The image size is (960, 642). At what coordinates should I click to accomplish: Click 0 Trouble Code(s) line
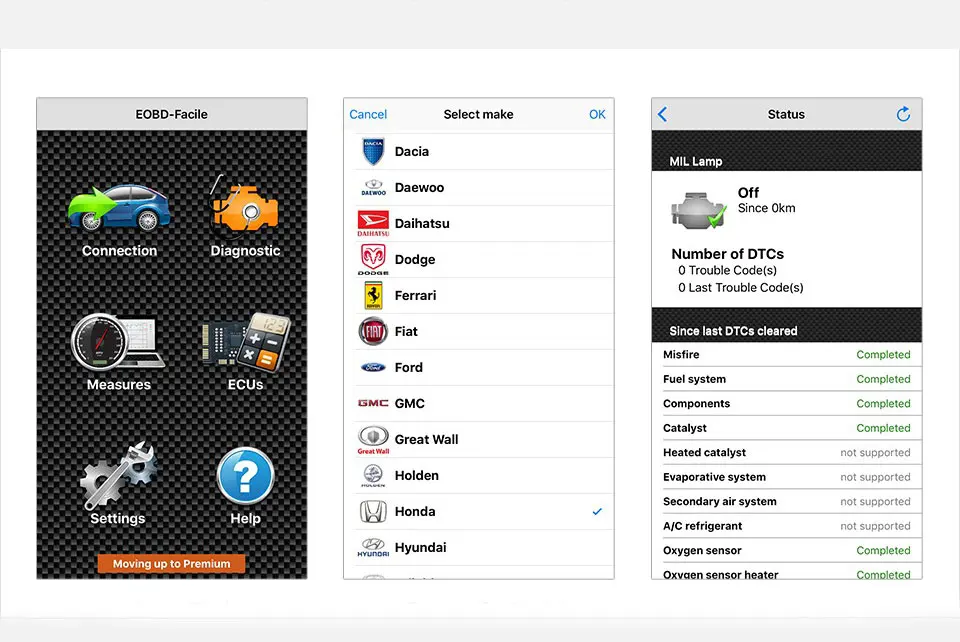click(727, 271)
